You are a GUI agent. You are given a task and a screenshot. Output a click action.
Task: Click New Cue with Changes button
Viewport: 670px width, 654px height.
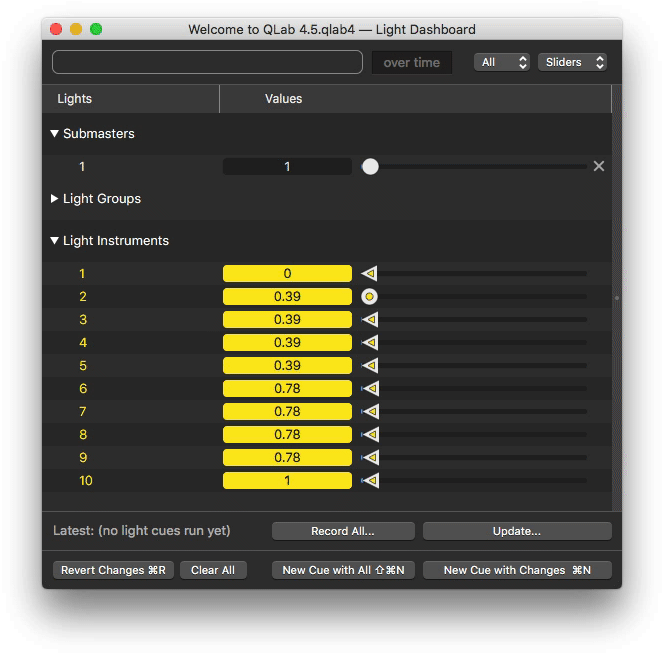517,570
